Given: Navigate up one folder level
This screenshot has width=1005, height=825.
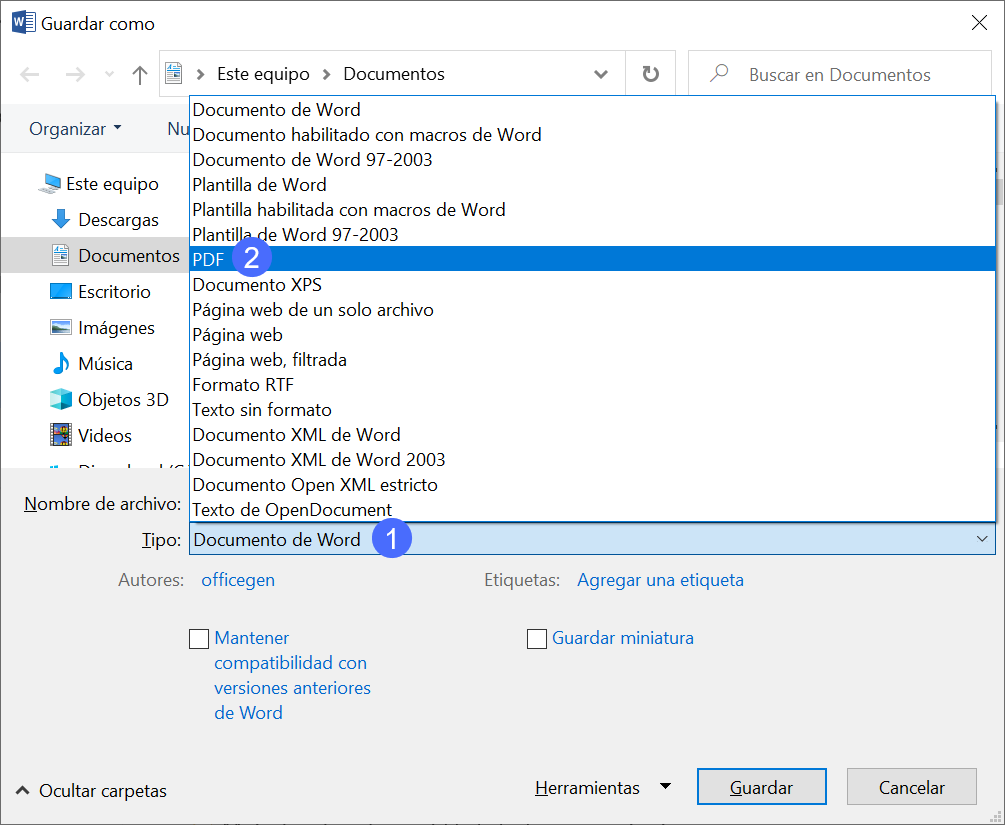Looking at the screenshot, I should [x=139, y=74].
